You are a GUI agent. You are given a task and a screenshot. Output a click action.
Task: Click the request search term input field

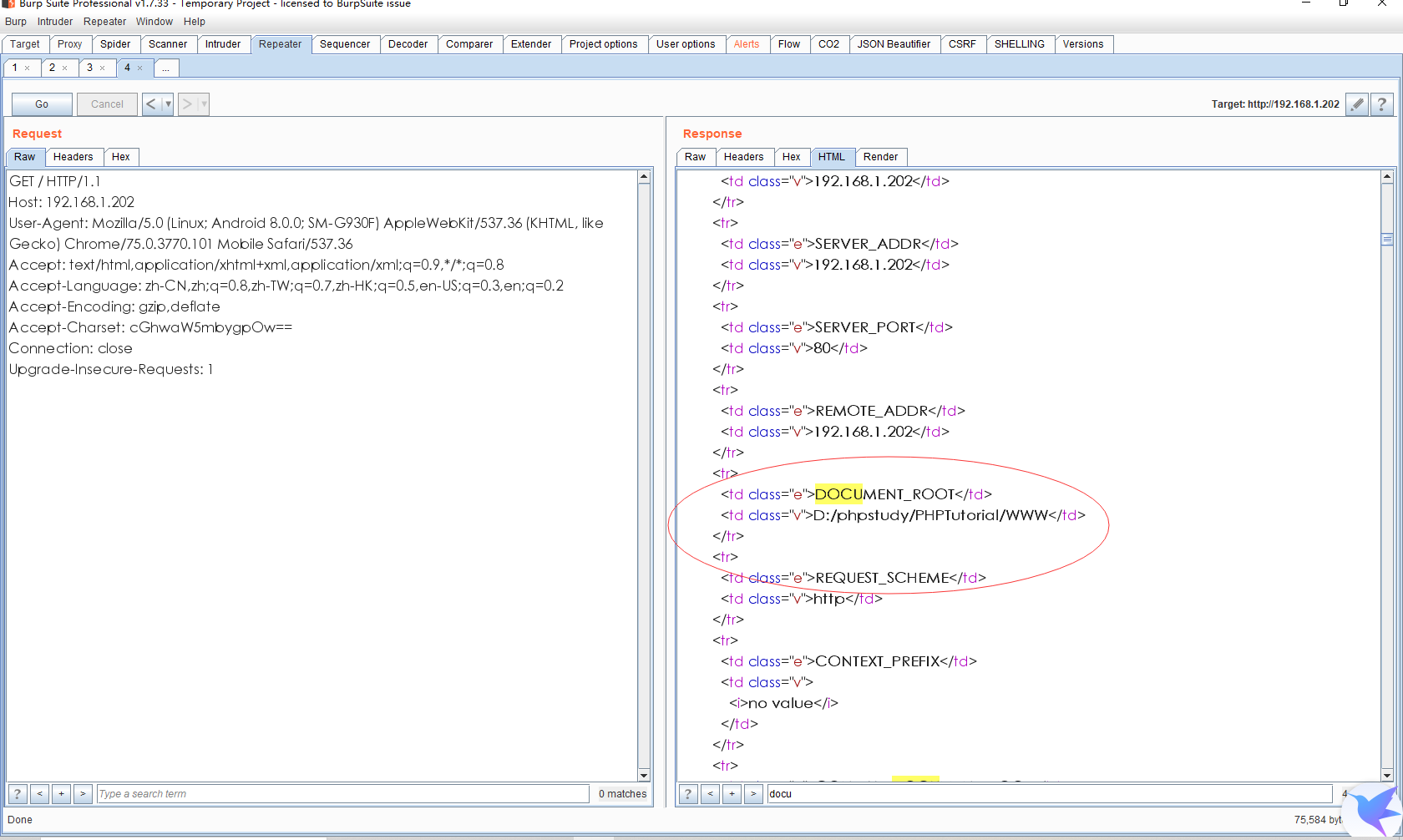point(342,794)
